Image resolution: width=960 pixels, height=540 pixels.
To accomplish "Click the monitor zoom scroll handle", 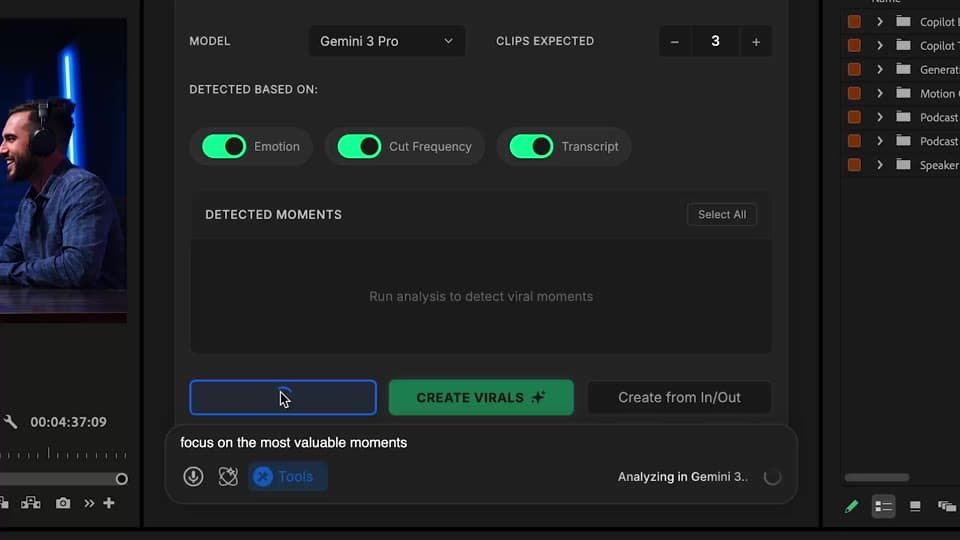I will coord(122,479).
